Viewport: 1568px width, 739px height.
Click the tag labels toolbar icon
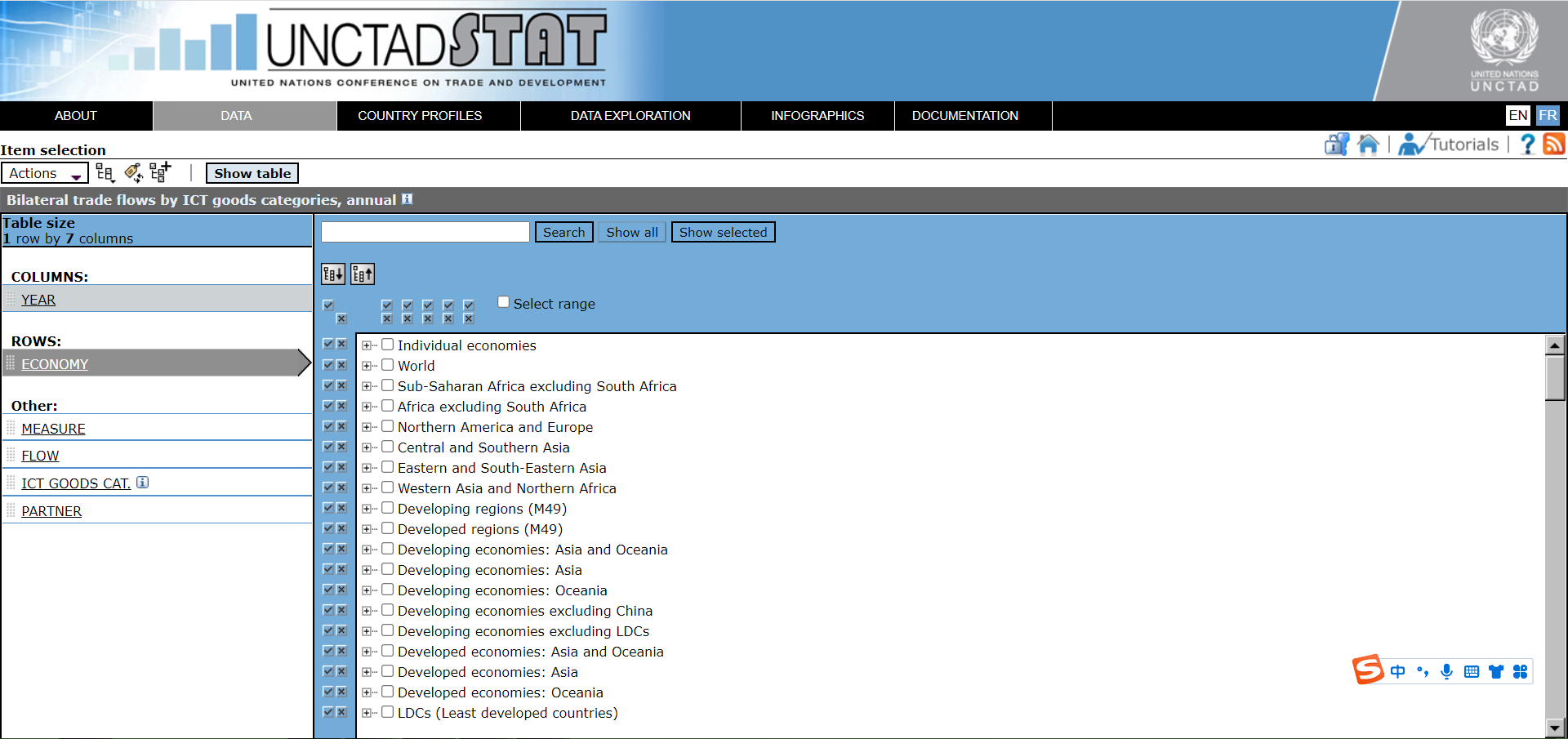[133, 172]
